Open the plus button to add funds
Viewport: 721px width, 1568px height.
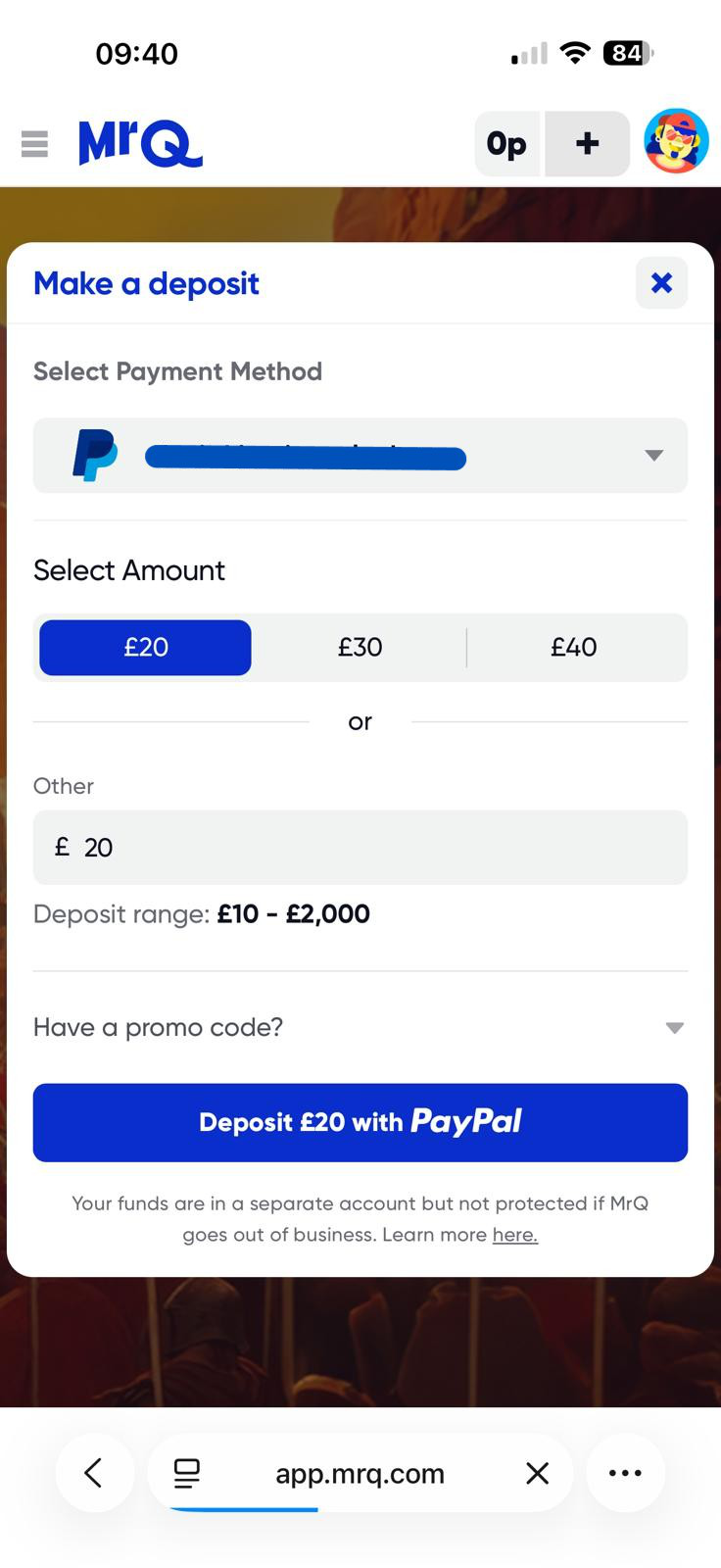click(x=586, y=143)
